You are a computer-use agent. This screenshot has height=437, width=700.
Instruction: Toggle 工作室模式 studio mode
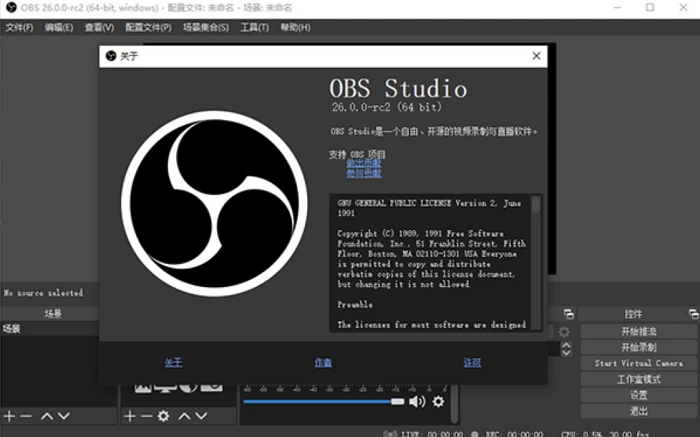pos(638,379)
